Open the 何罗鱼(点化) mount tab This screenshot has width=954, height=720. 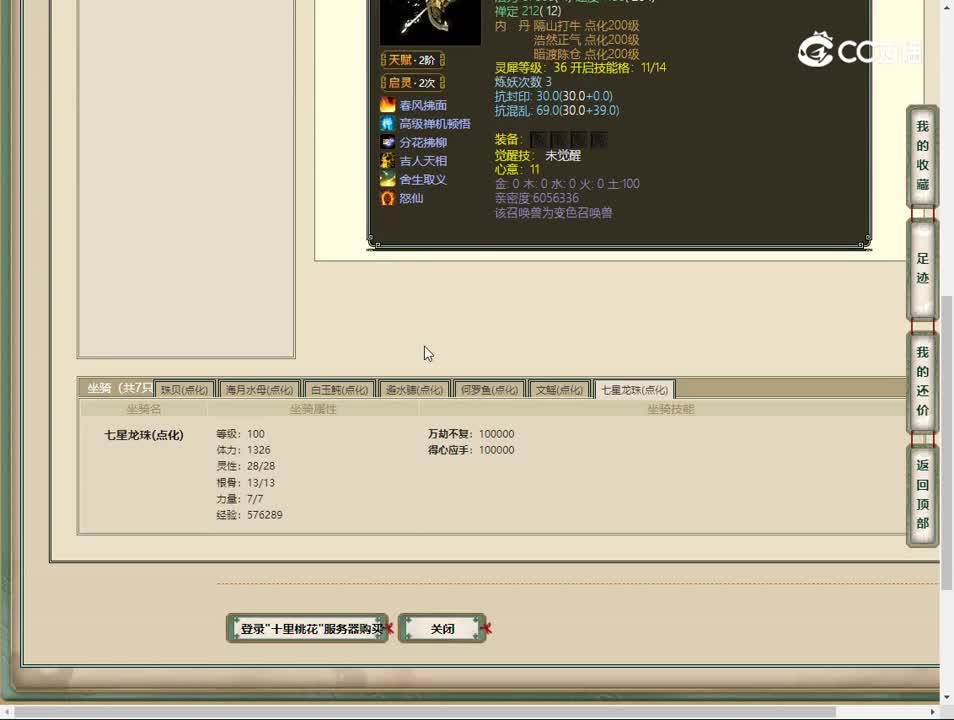pos(489,390)
